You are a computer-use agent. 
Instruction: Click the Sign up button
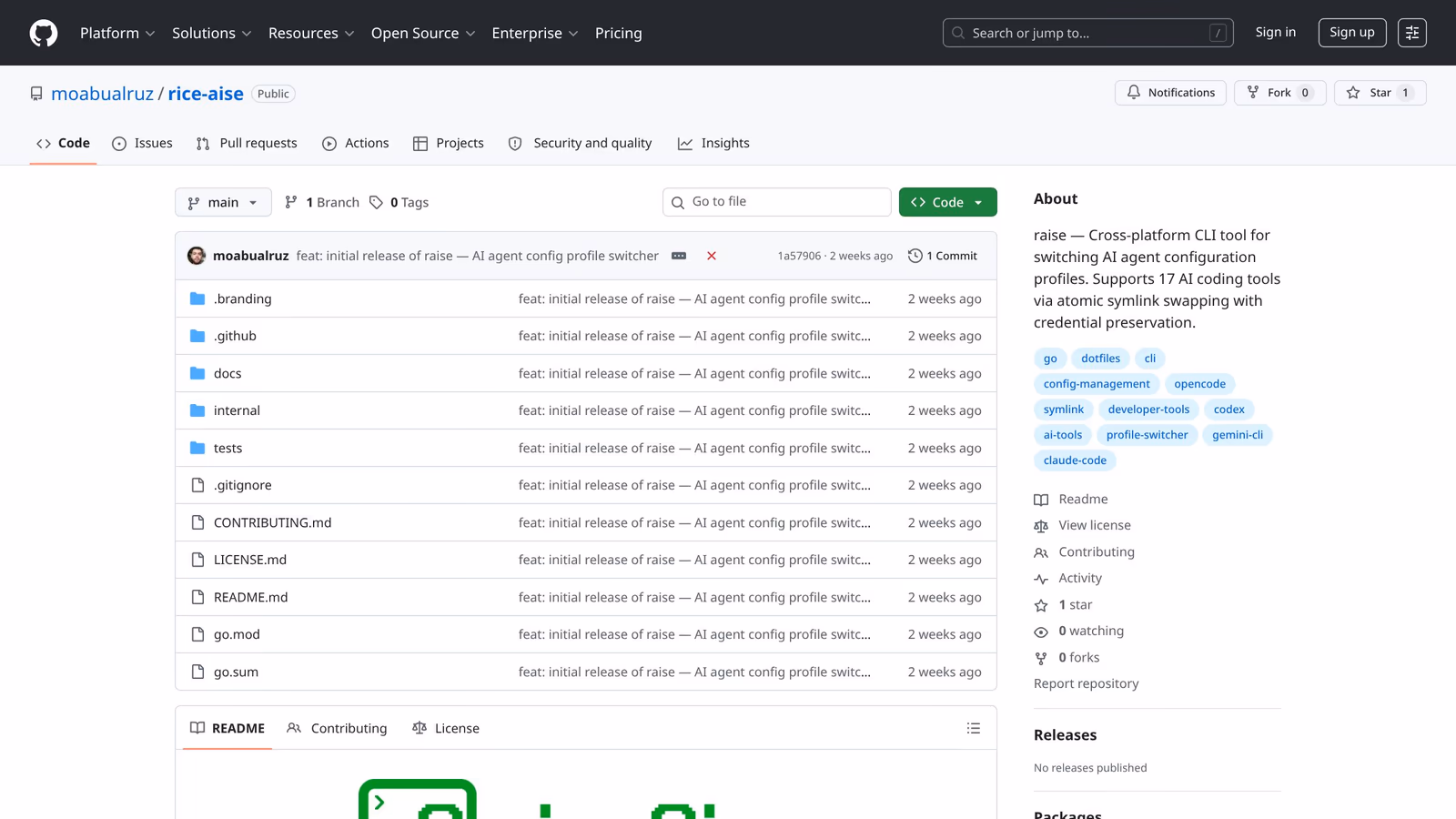tap(1352, 32)
